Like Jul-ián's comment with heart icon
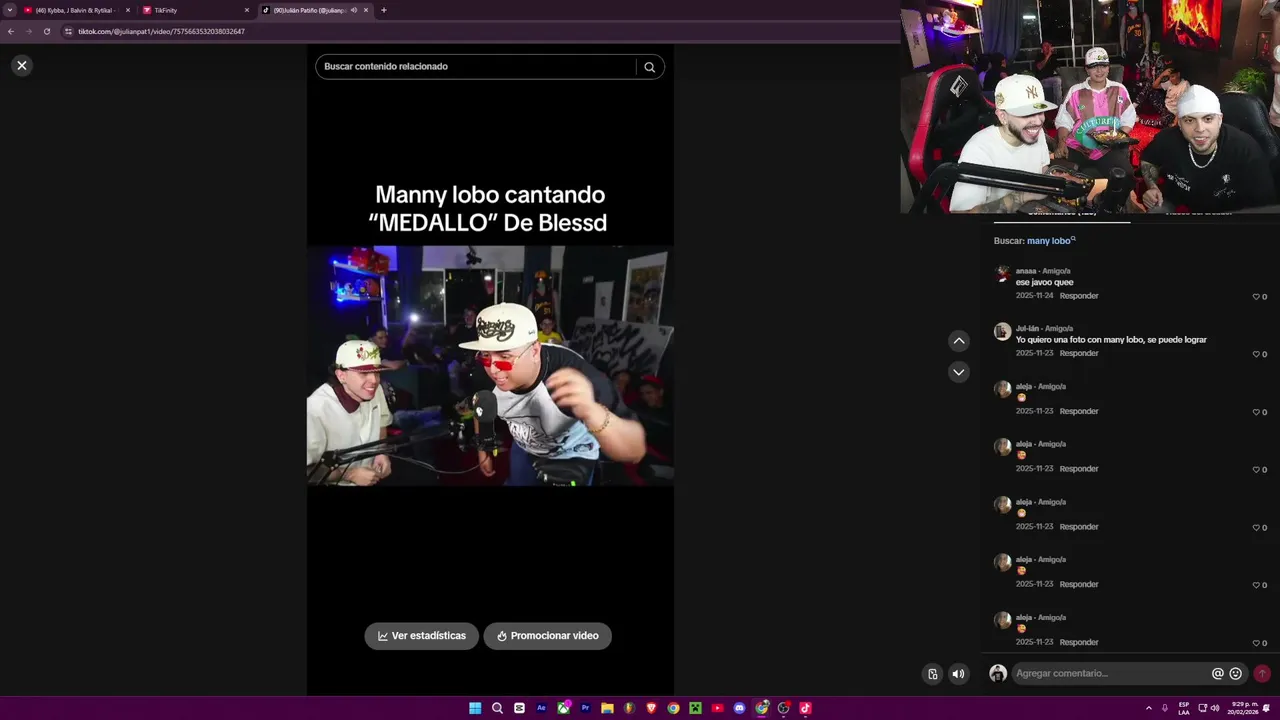Viewport: 1280px width, 720px height. 1256,354
